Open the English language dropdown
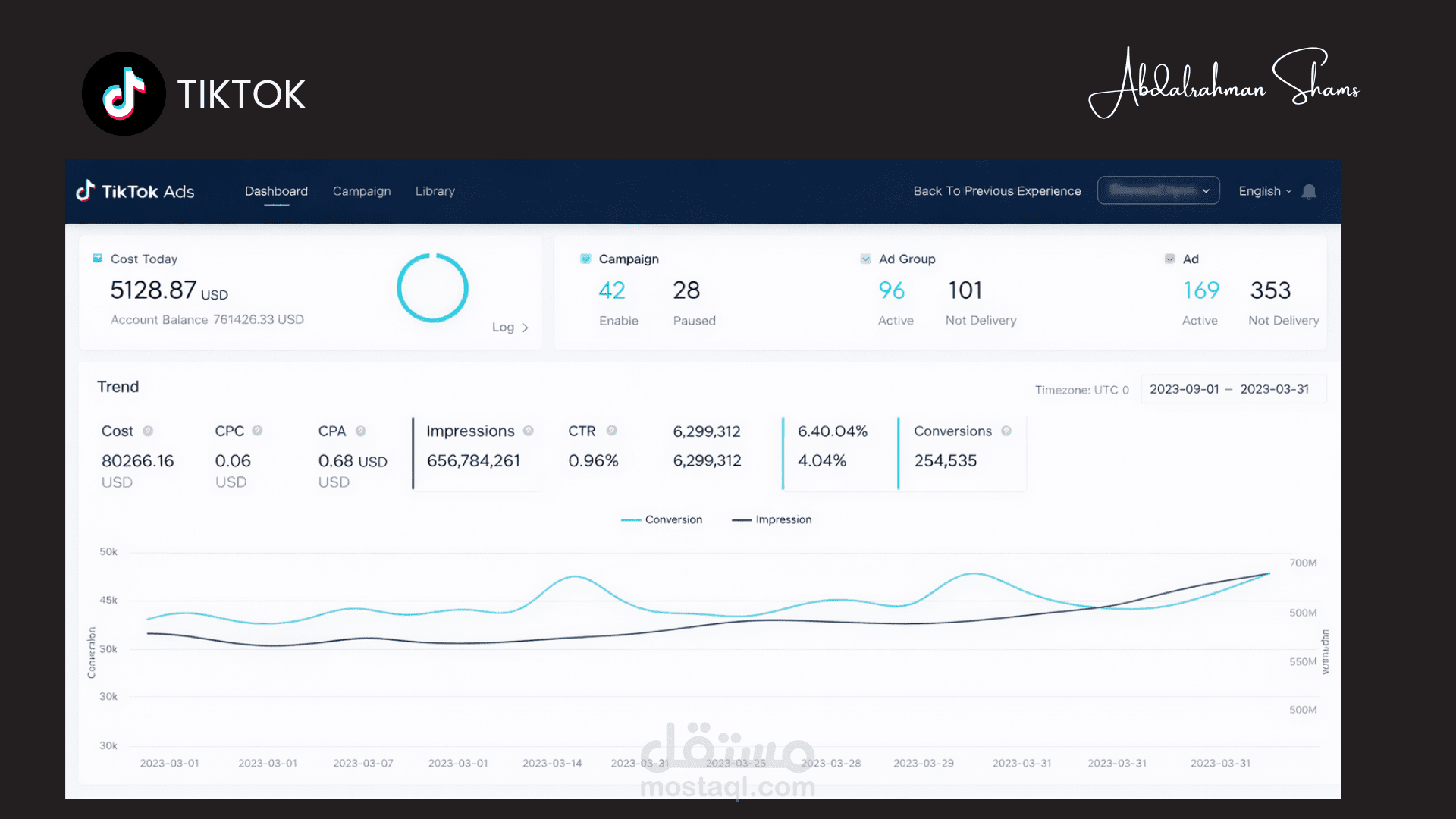Screen dimensions: 1456x819 [1265, 191]
